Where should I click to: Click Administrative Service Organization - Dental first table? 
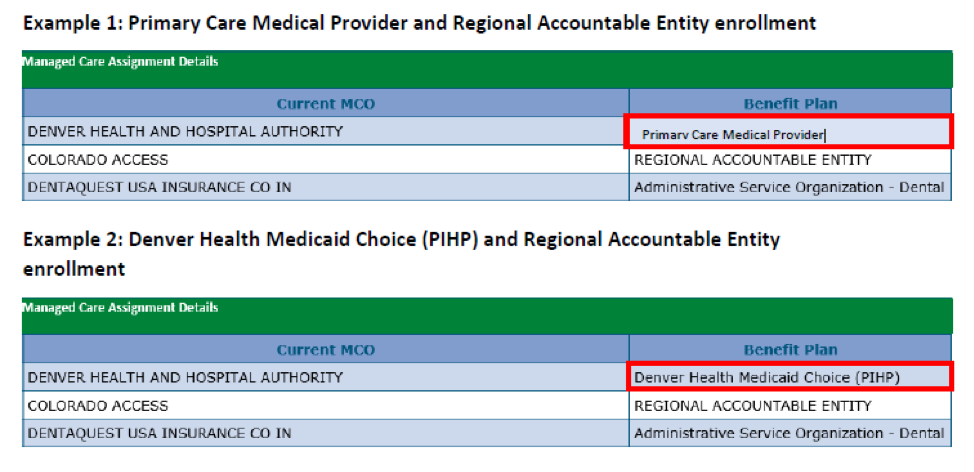pos(789,187)
